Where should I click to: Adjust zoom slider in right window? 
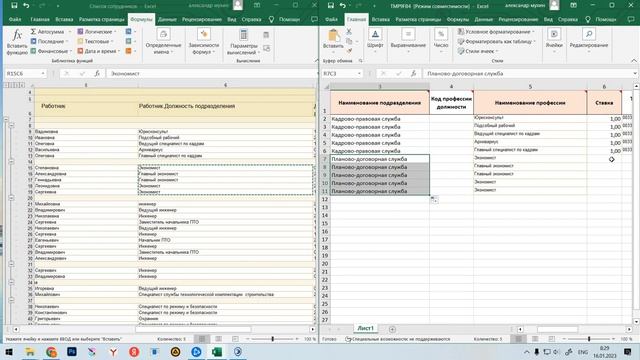coord(589,339)
